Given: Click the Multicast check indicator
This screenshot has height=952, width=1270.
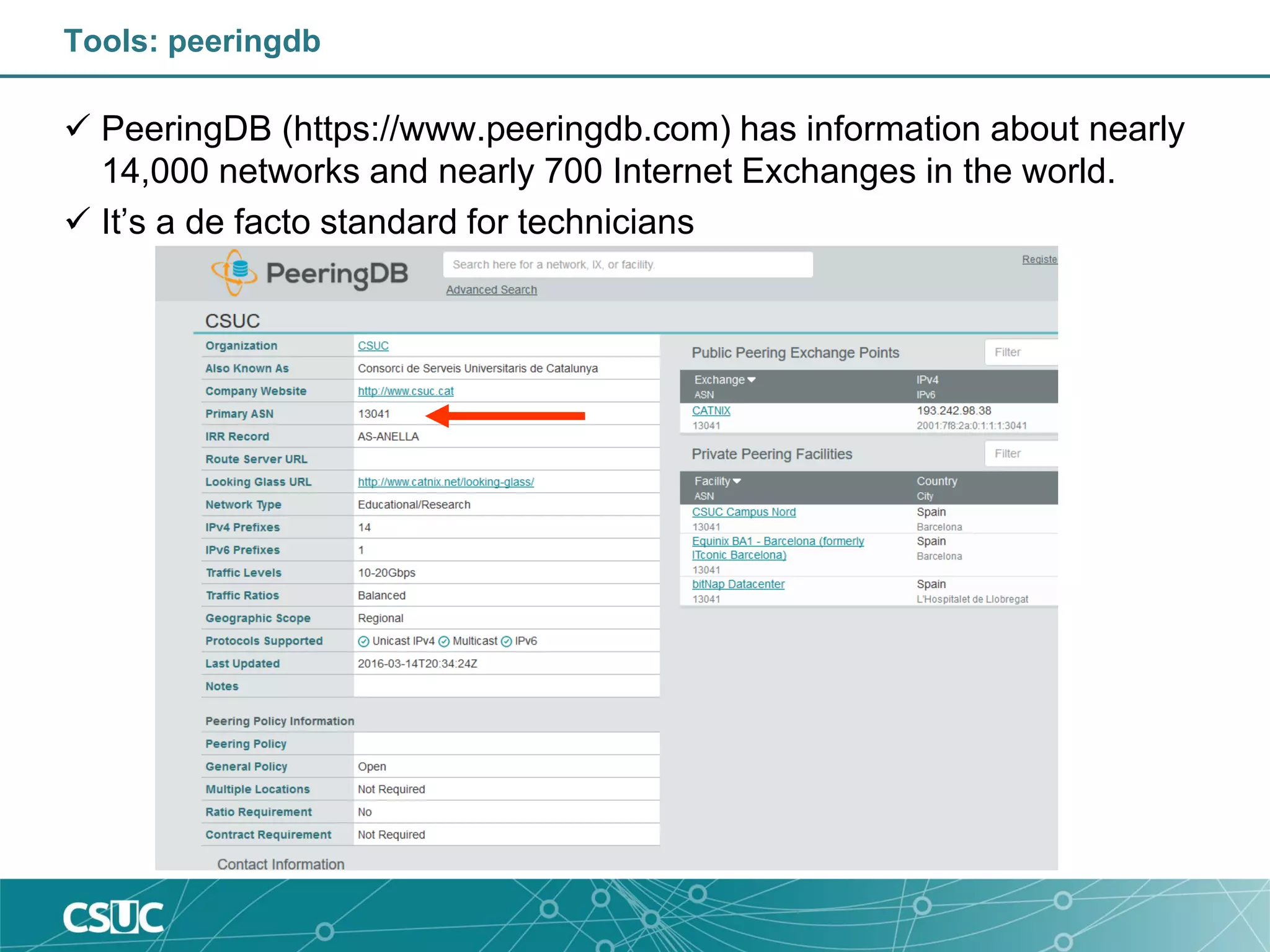Looking at the screenshot, I should (444, 641).
